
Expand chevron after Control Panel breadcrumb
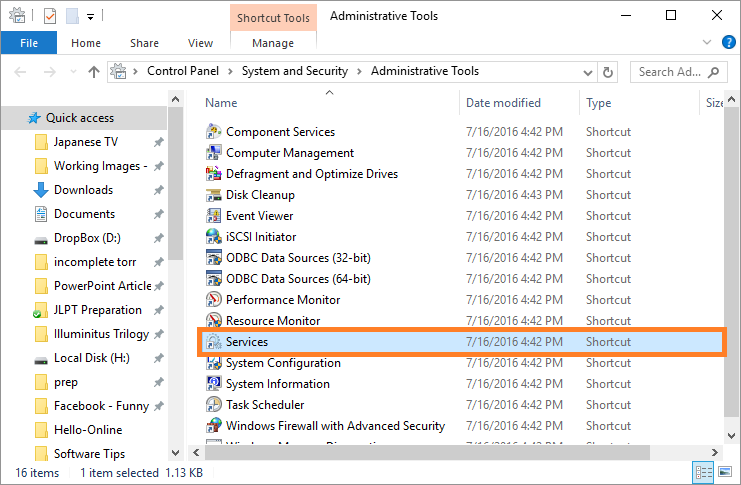[230, 71]
